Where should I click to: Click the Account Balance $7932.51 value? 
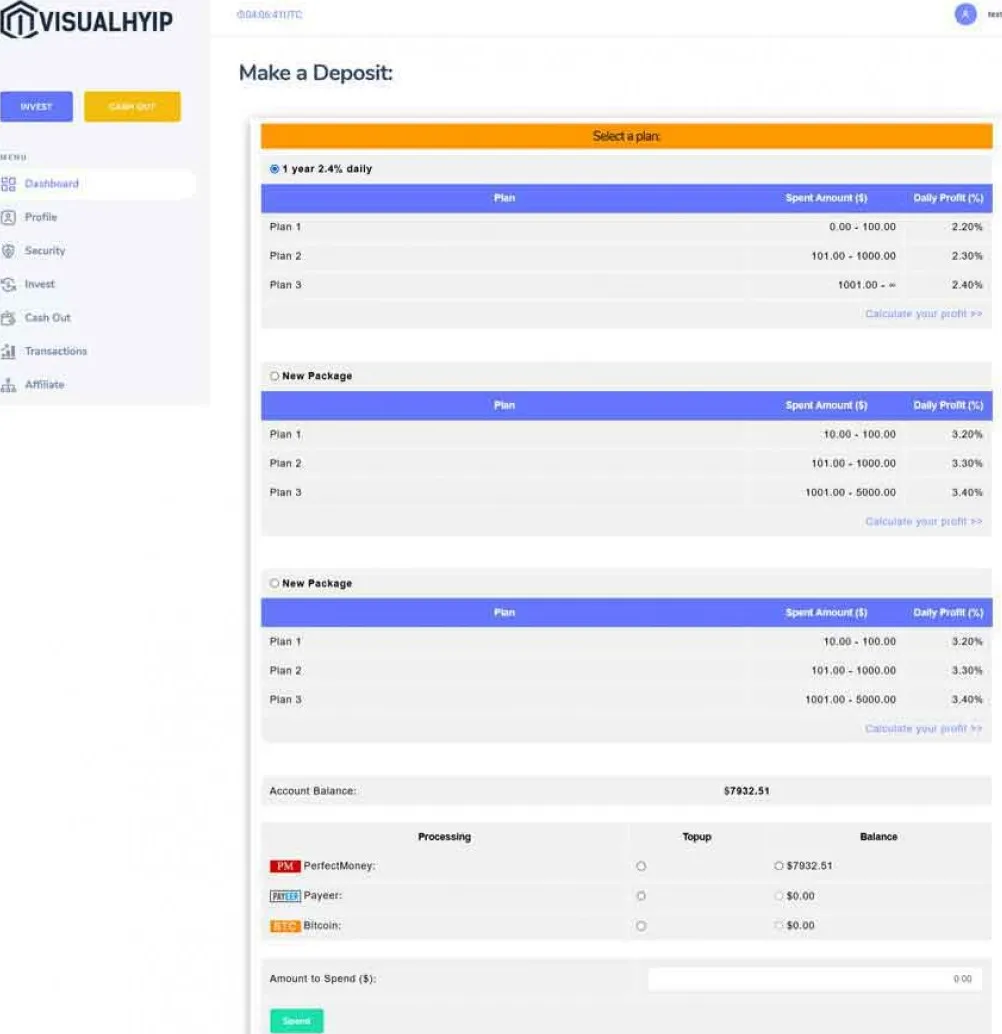point(746,791)
